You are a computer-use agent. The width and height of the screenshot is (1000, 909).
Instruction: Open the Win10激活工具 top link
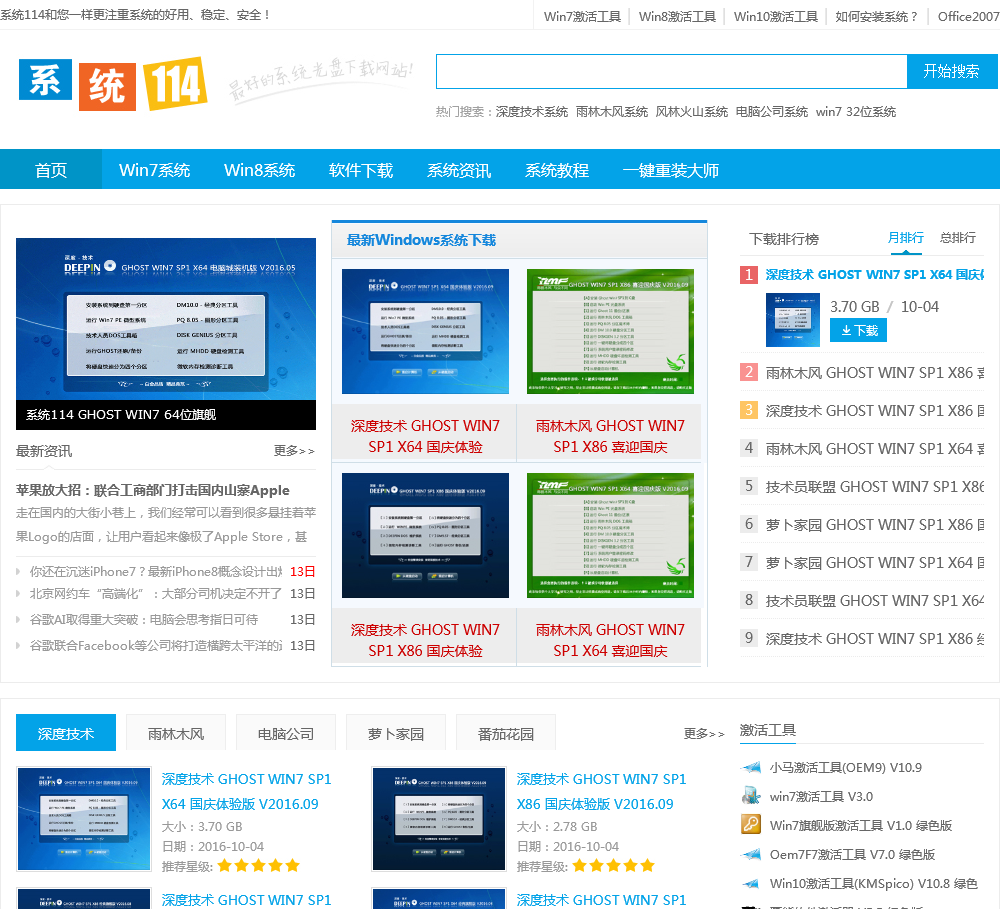776,17
